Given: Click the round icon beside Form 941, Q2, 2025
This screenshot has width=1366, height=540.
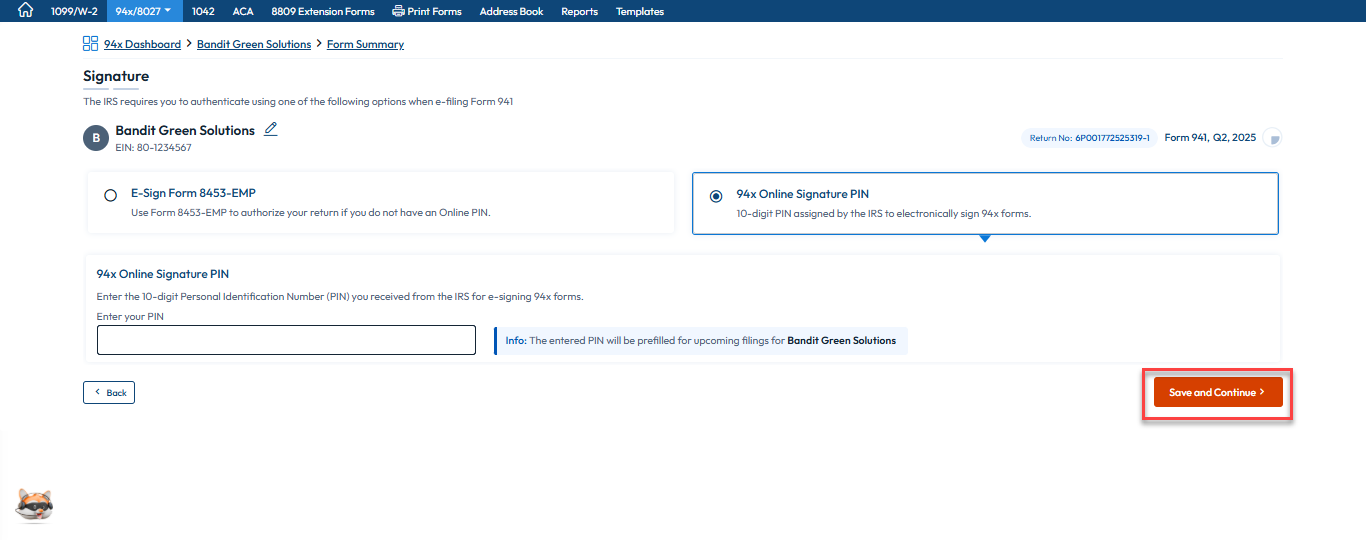Looking at the screenshot, I should [x=1272, y=138].
